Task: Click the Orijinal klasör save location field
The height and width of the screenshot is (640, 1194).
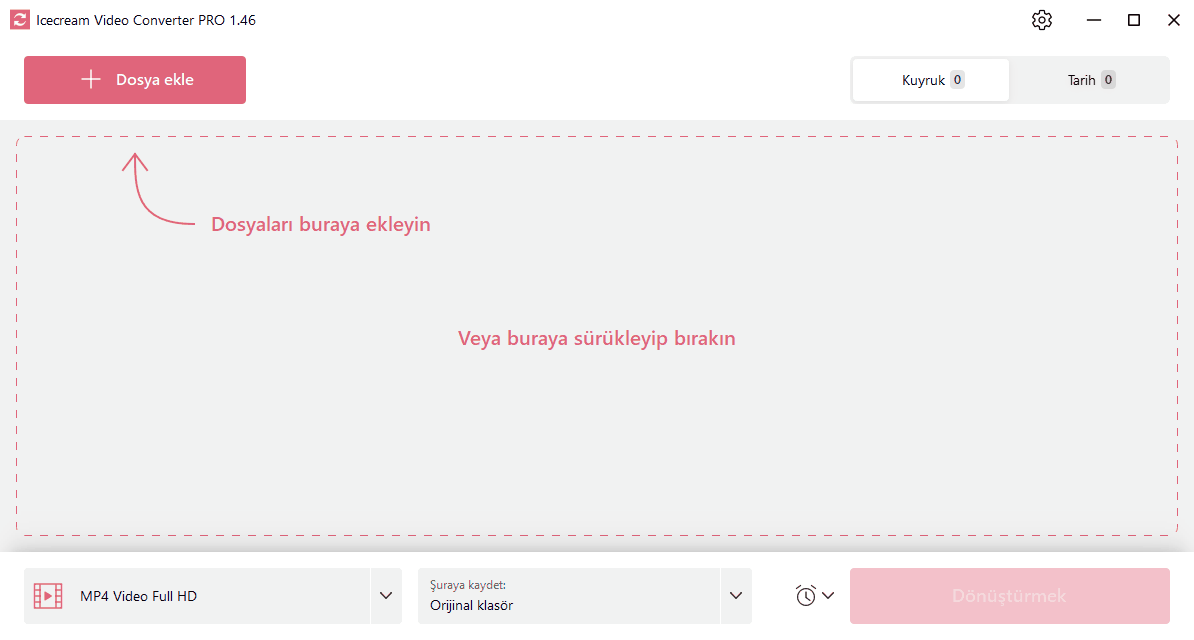Action: click(569, 596)
